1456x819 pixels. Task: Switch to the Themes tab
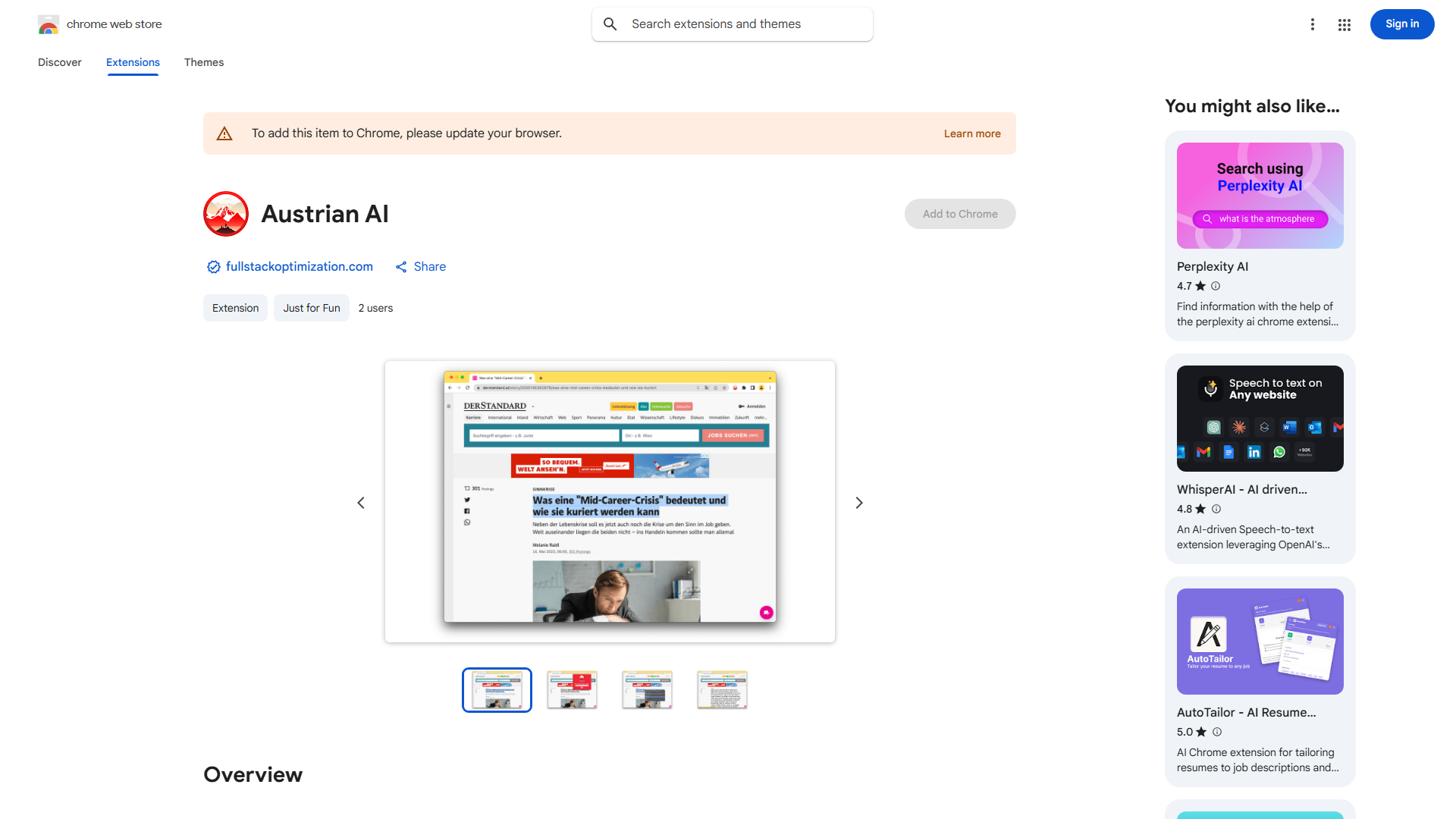point(203,62)
